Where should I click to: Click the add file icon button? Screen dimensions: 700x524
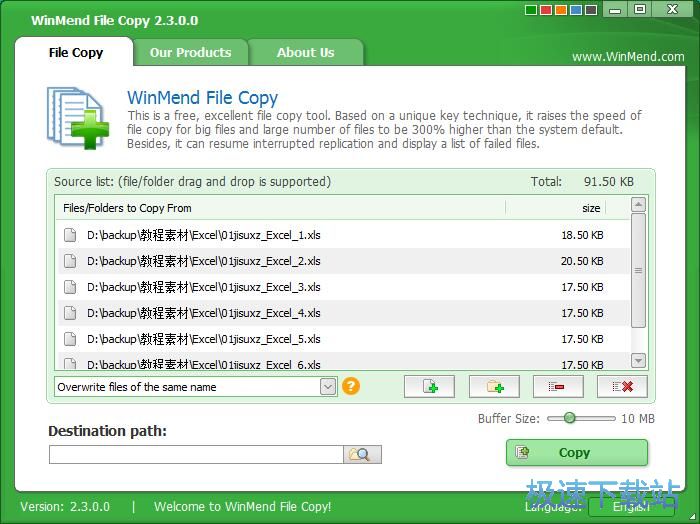(x=429, y=387)
